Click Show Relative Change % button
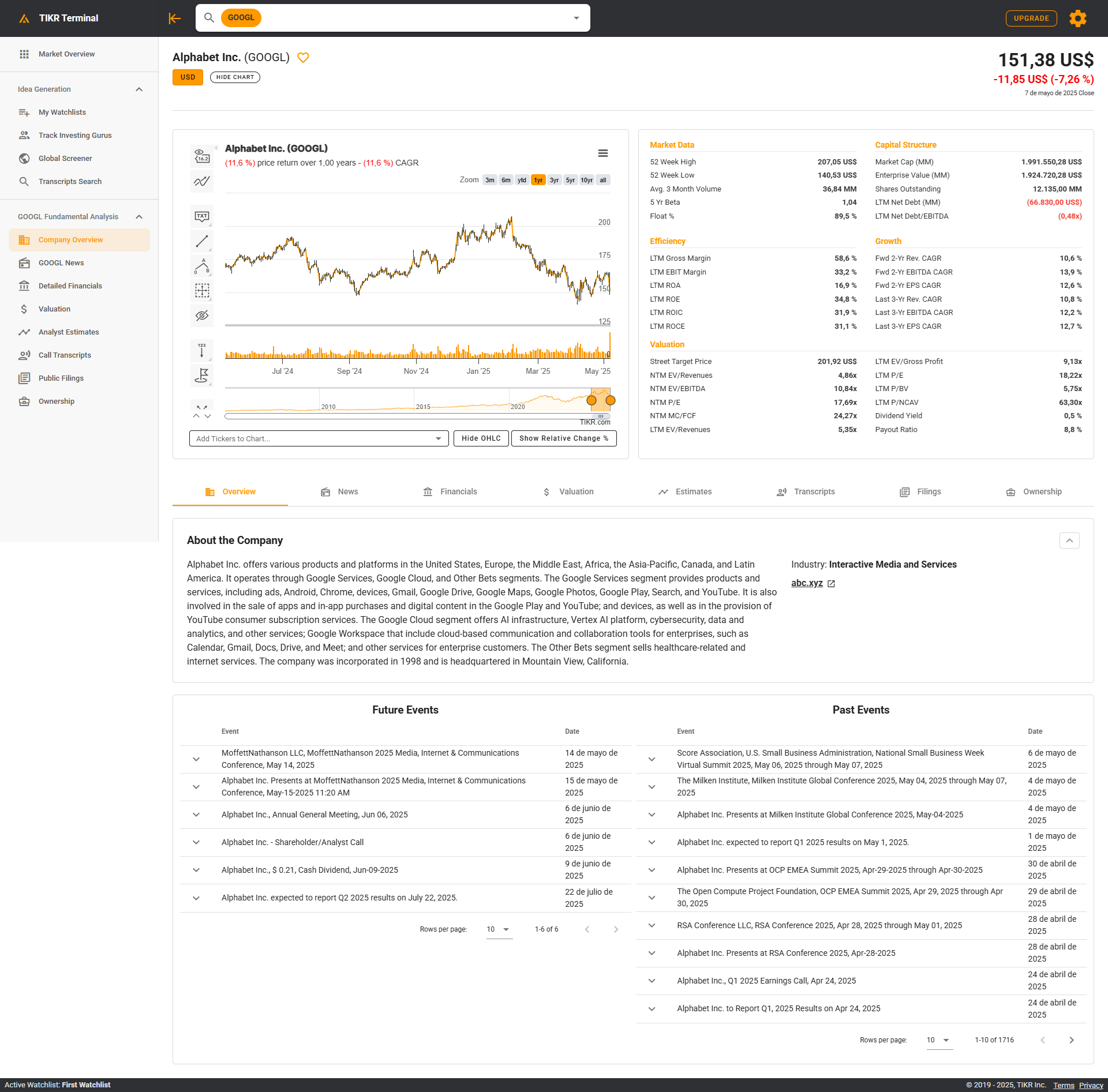Image resolution: width=1108 pixels, height=1092 pixels. (563, 439)
